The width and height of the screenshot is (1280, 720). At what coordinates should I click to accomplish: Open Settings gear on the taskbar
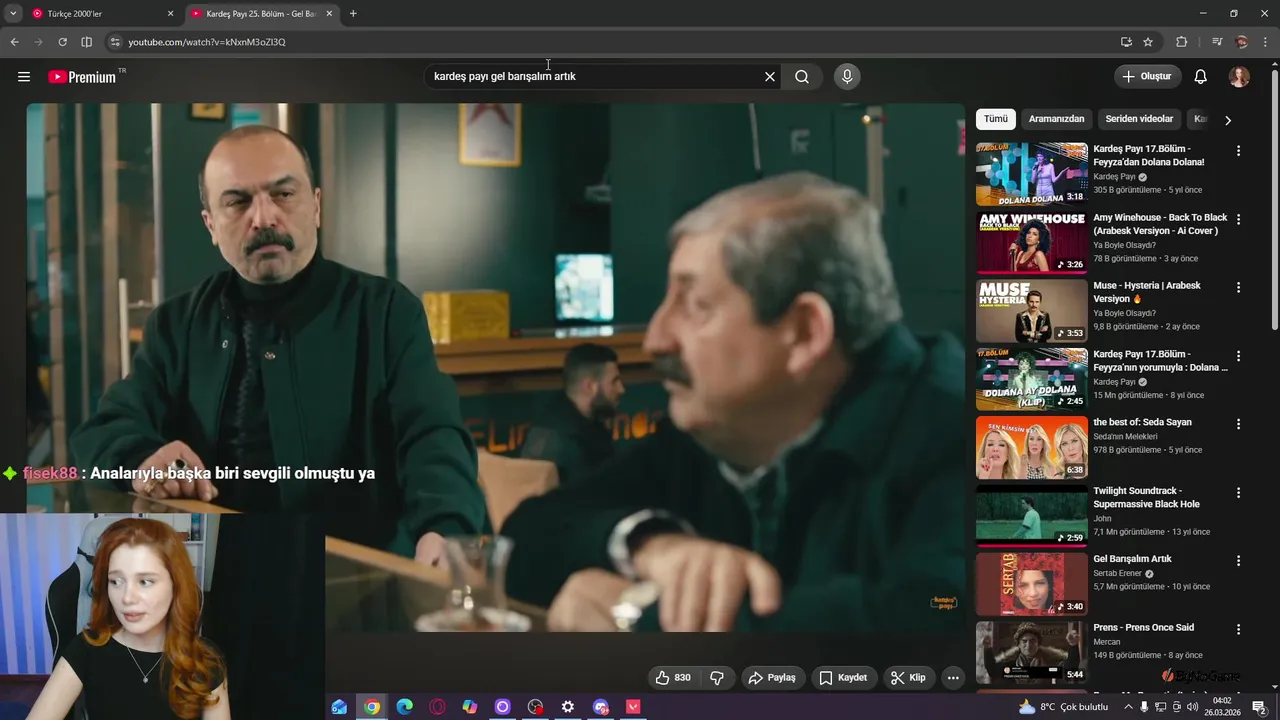pos(568,707)
